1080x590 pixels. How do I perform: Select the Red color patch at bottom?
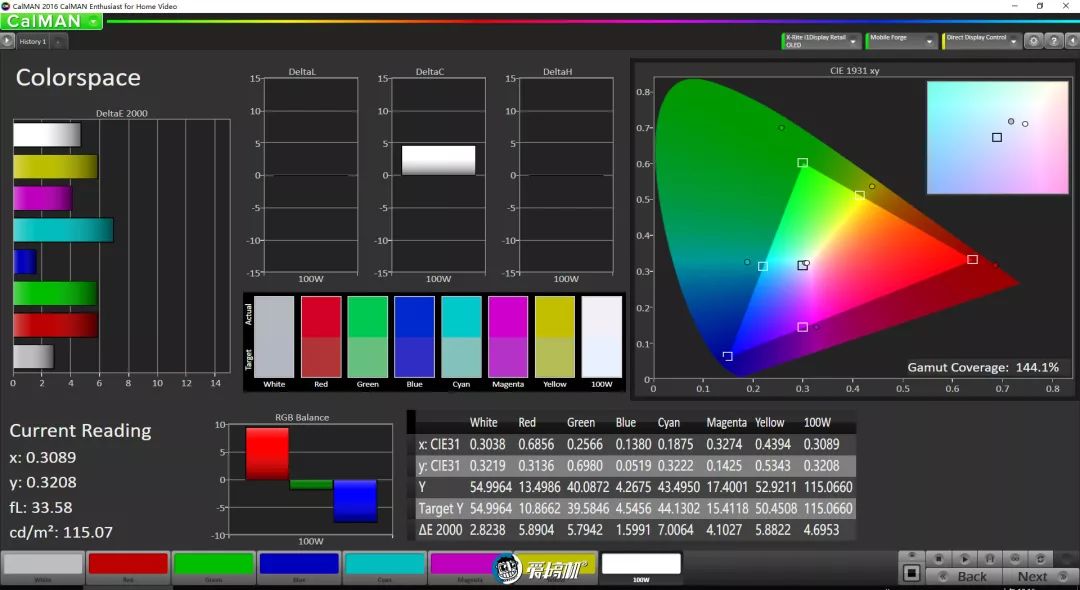(128, 565)
